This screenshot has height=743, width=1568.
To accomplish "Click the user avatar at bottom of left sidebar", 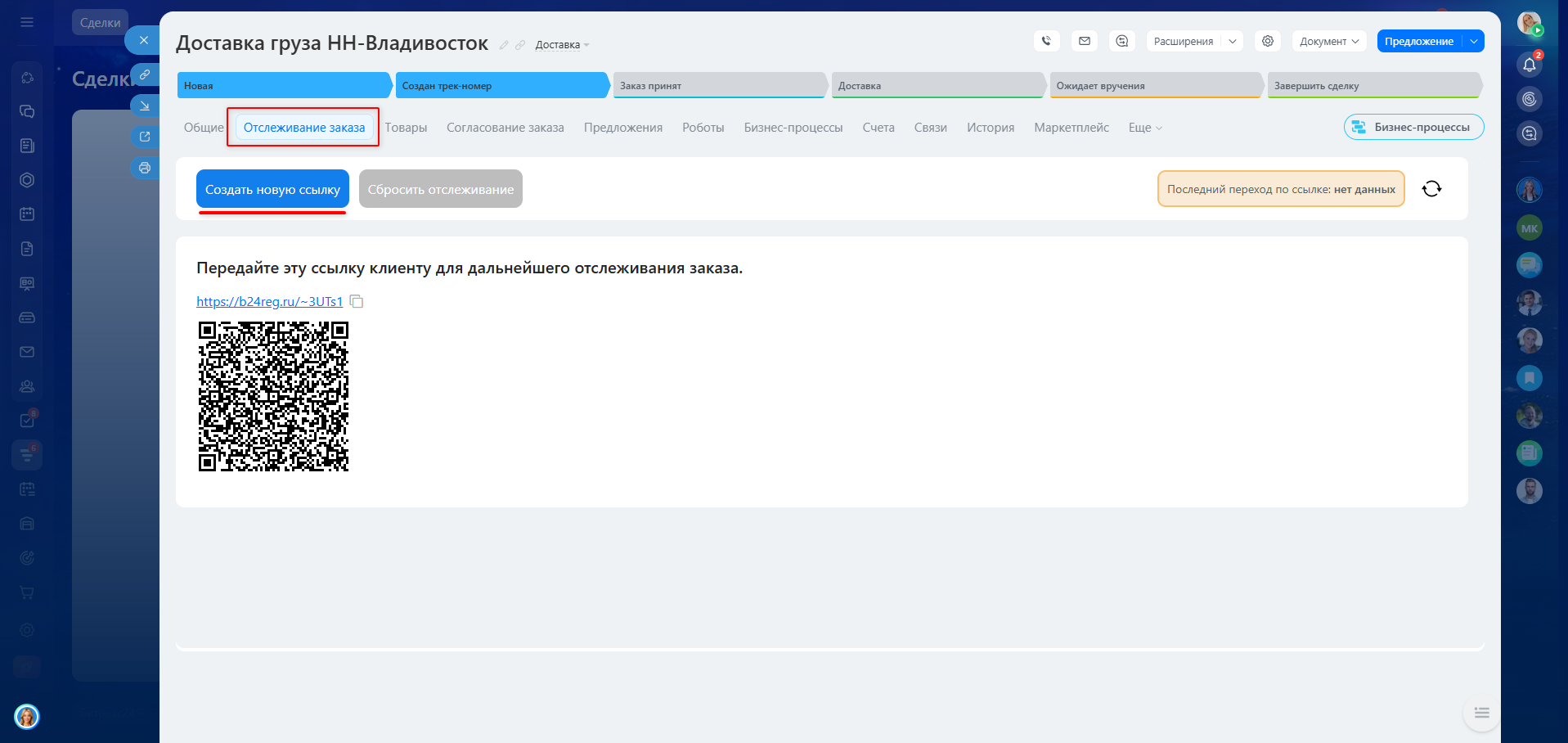I will (x=27, y=717).
